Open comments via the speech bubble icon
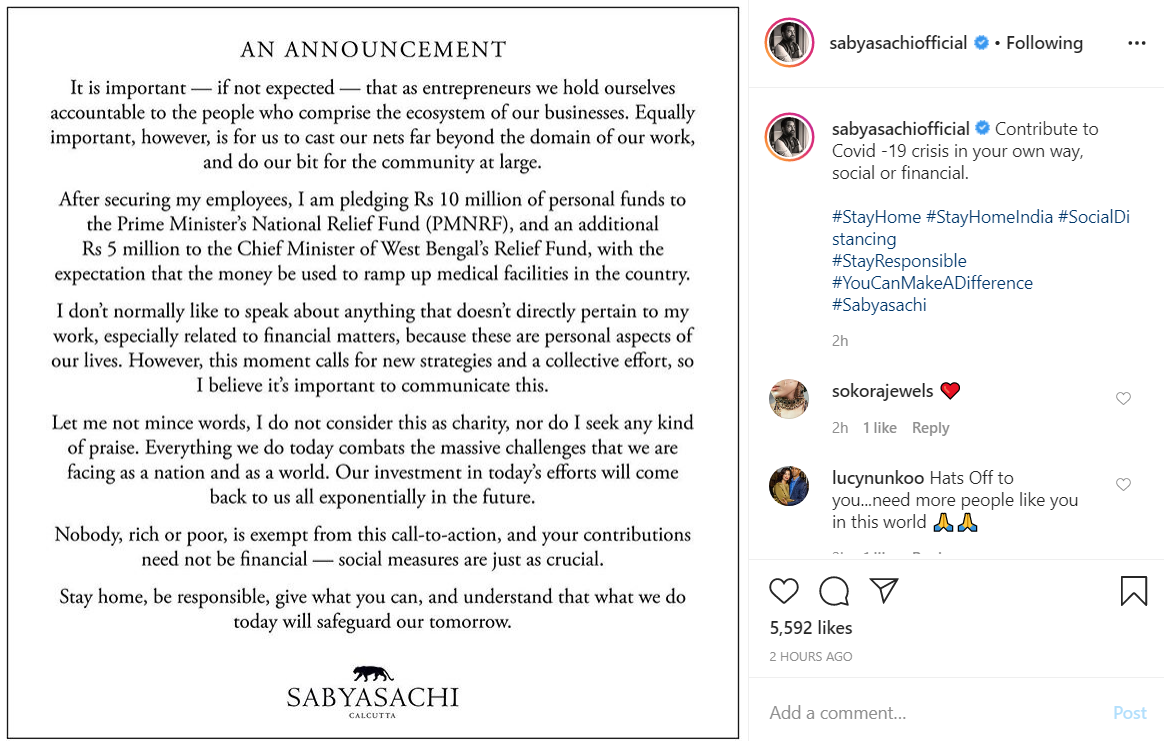The height and width of the screenshot is (741, 1164). click(834, 591)
